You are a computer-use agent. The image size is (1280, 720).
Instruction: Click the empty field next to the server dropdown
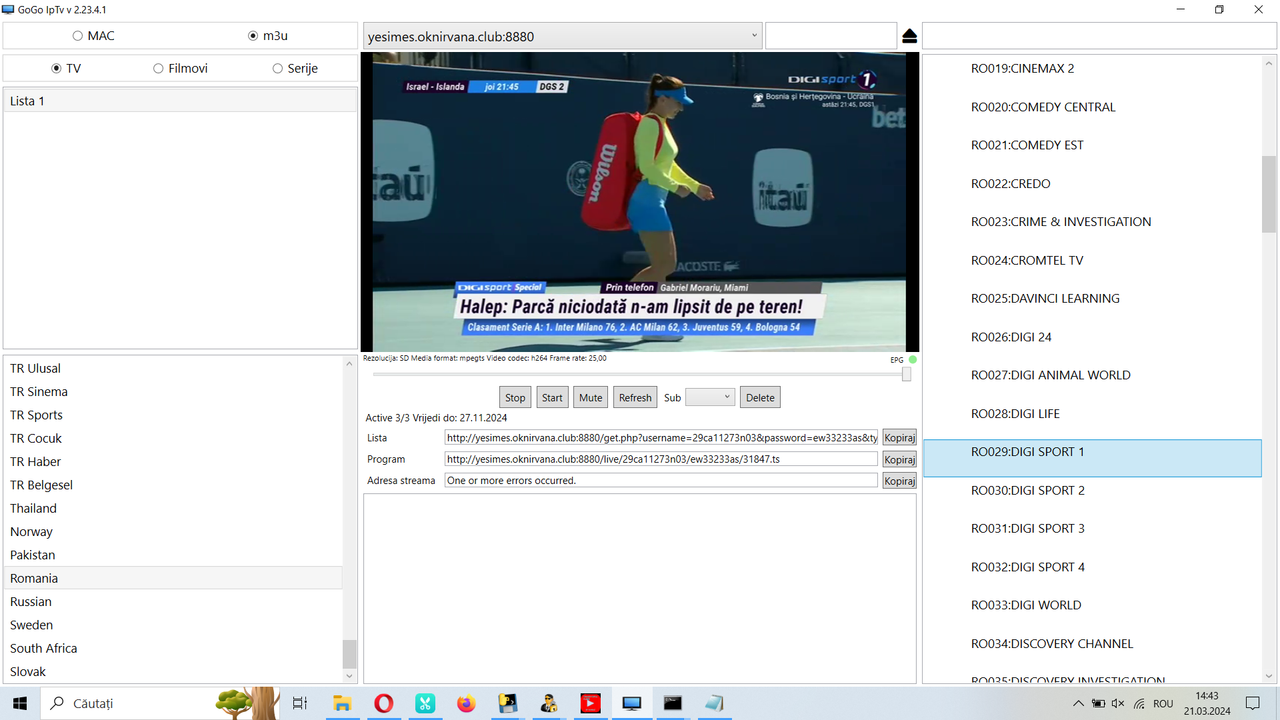coord(831,36)
